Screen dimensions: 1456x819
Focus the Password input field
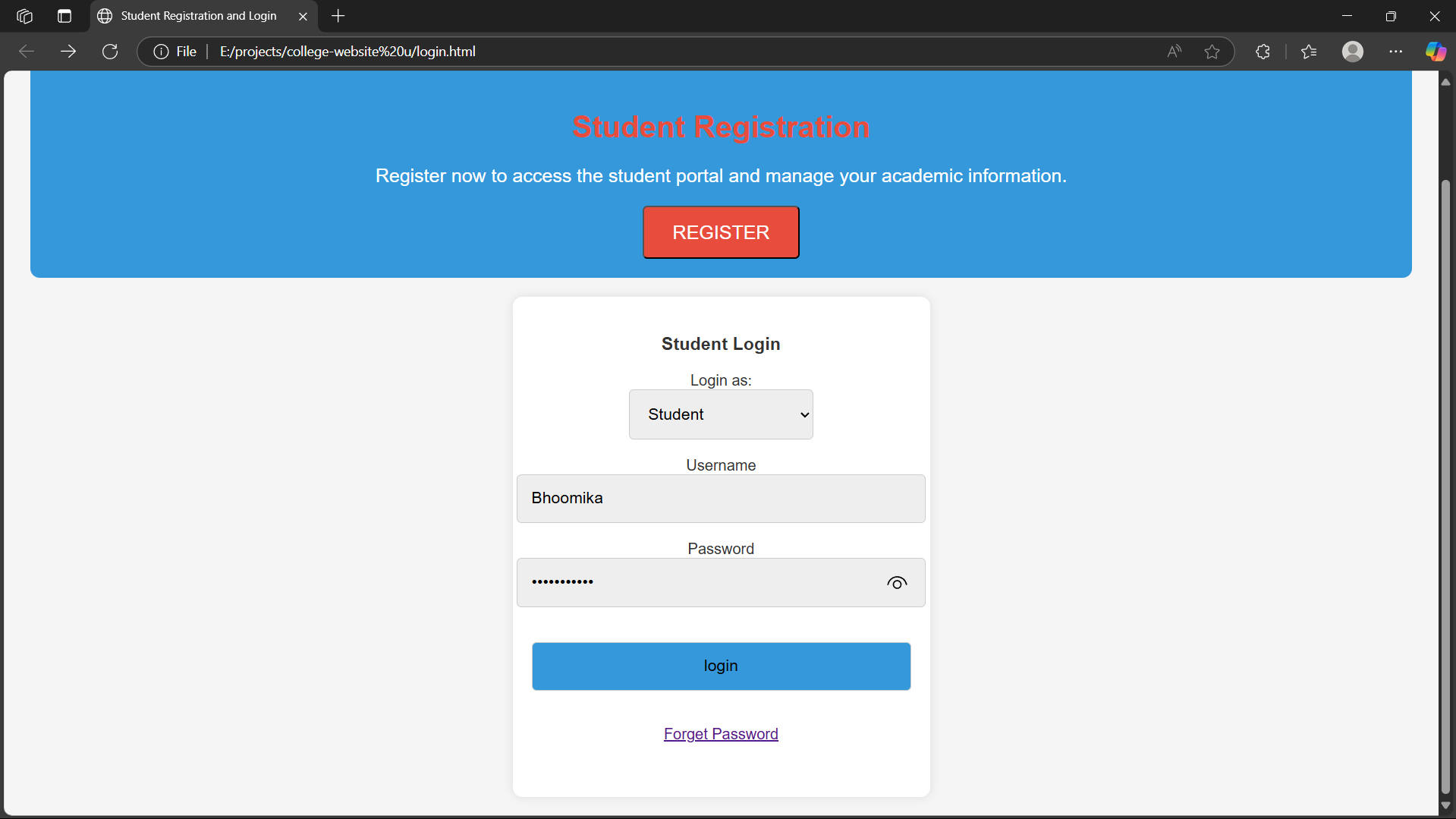[698, 583]
